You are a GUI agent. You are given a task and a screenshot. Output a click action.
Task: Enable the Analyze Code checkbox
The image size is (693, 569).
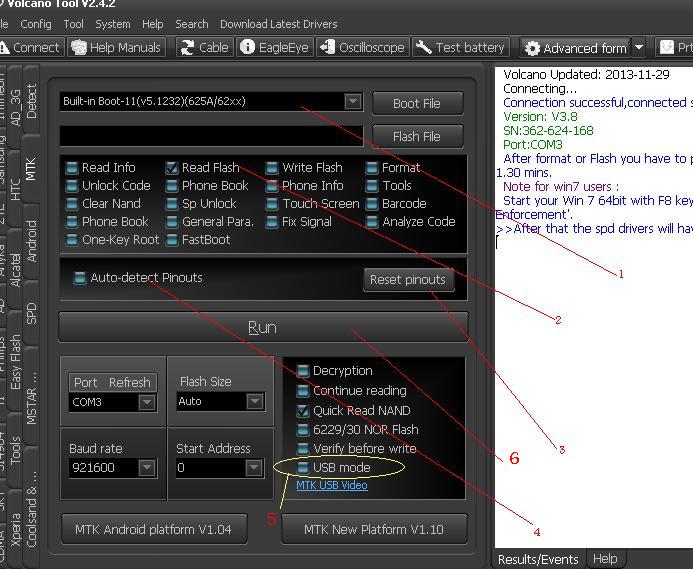pos(372,222)
